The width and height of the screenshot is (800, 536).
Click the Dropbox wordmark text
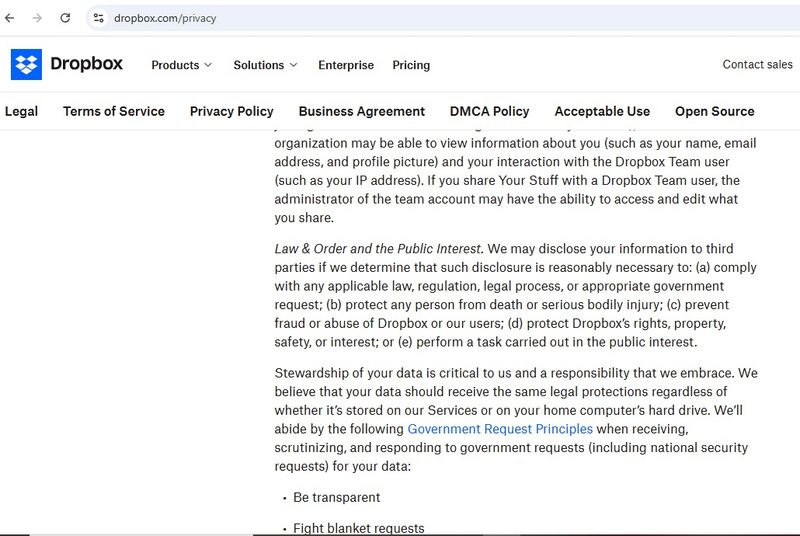click(86, 63)
